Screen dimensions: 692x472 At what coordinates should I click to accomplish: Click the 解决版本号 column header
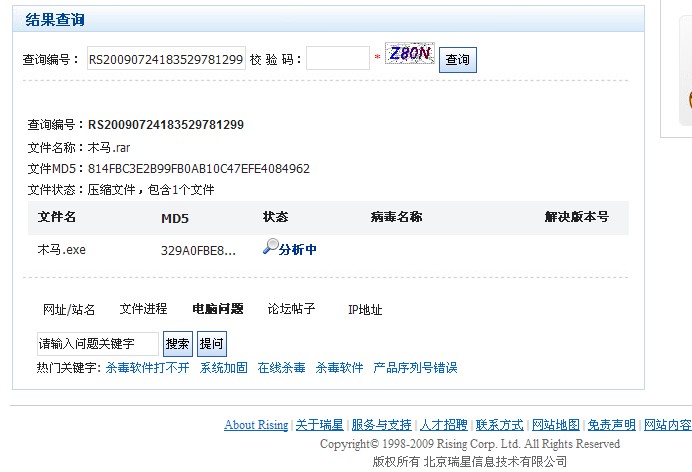click(577, 217)
